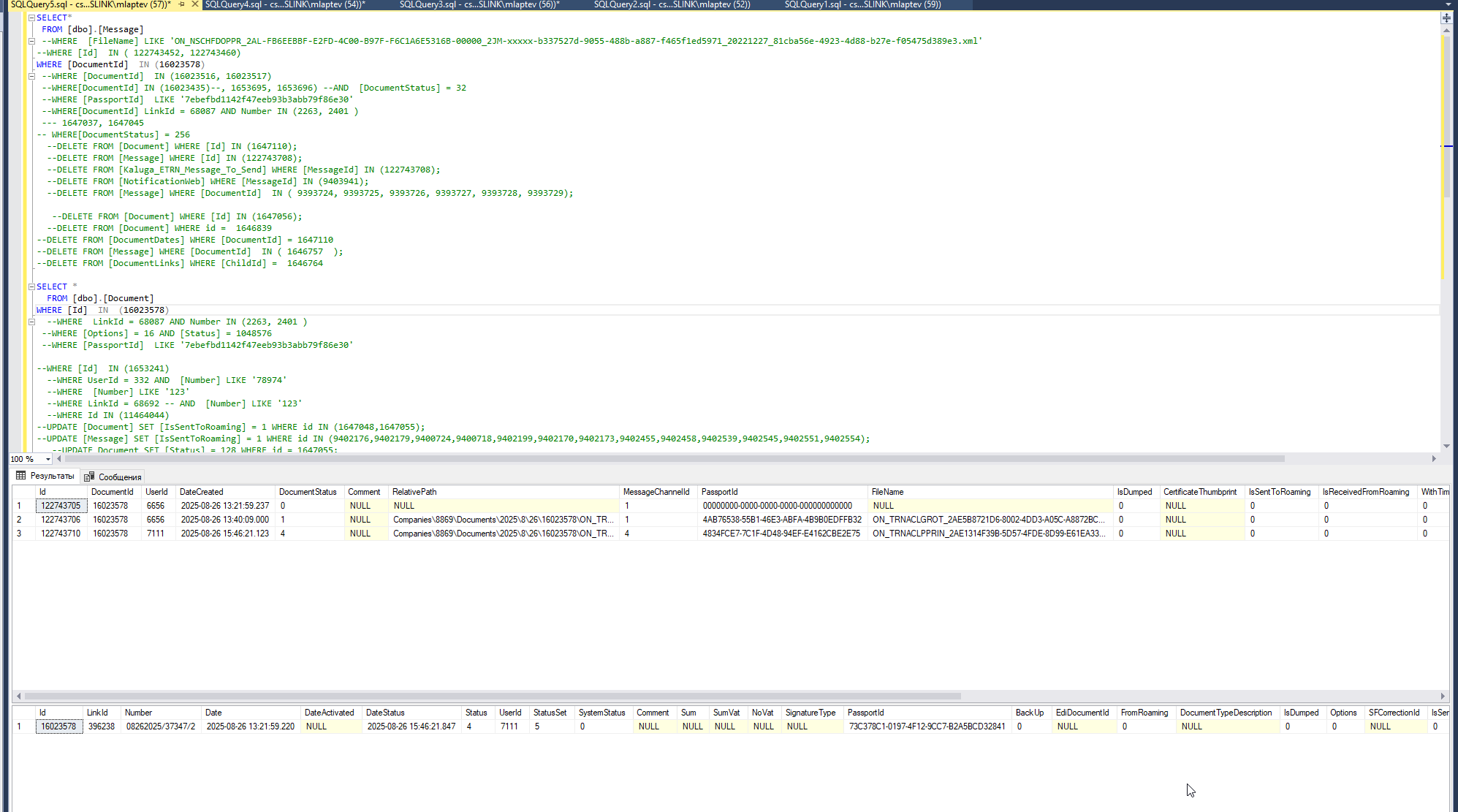Select the Document grid Id cell 16023578
Image resolution: width=1458 pixels, height=812 pixels.
pyautogui.click(x=58, y=726)
